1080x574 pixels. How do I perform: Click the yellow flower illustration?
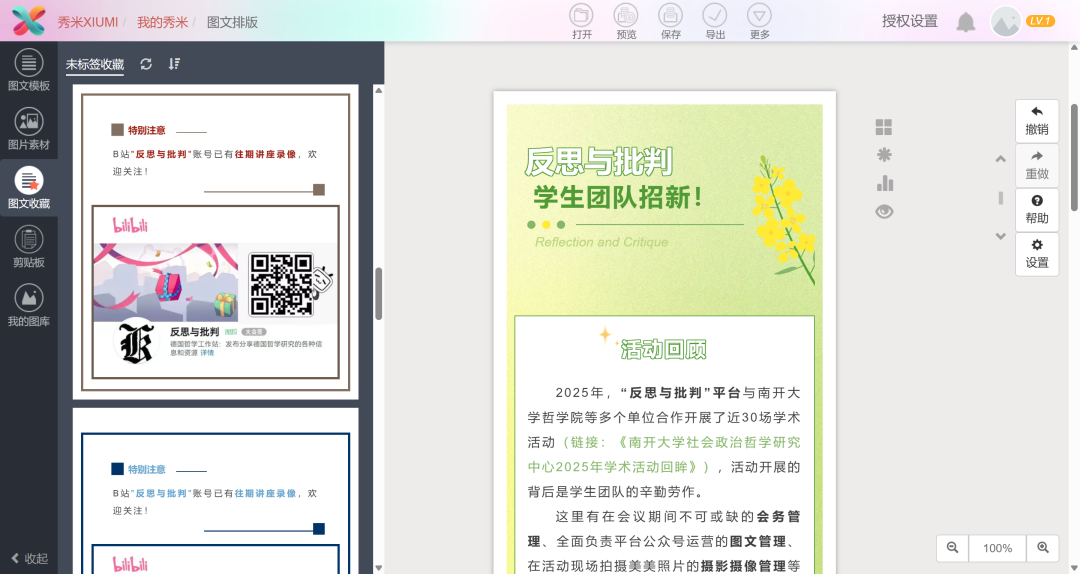point(785,219)
